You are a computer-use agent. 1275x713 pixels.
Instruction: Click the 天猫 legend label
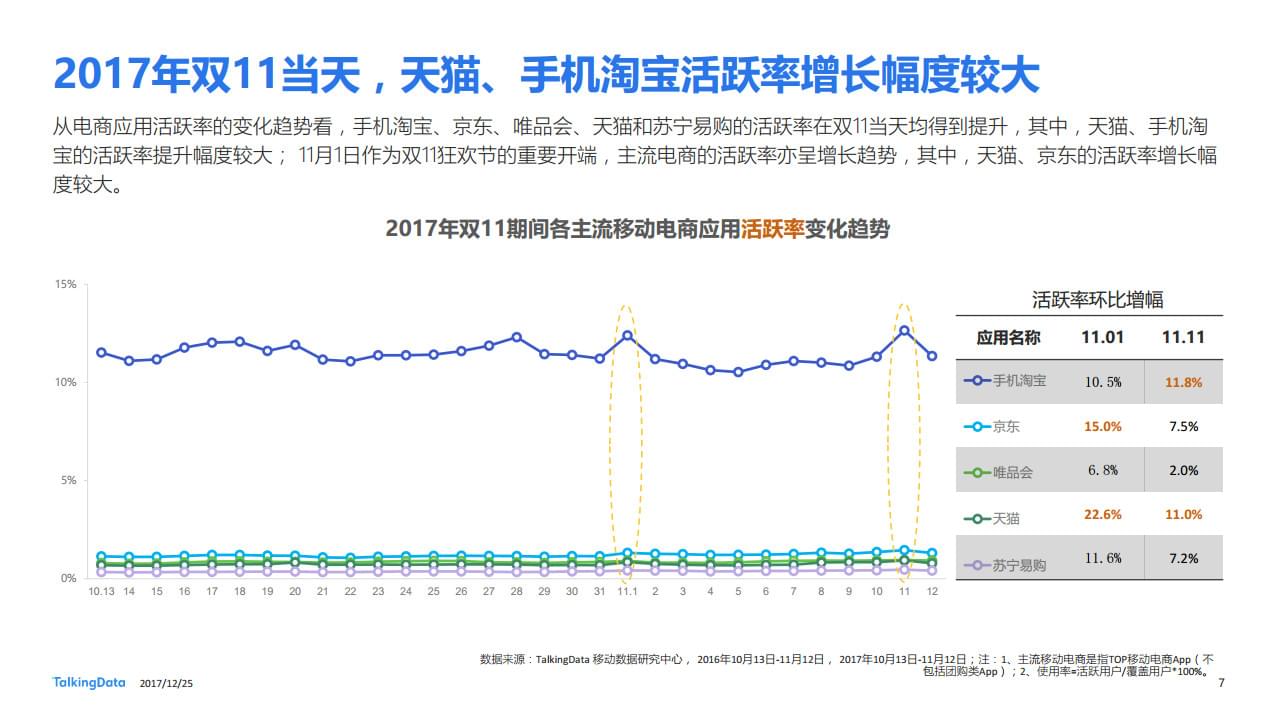(x=1006, y=519)
